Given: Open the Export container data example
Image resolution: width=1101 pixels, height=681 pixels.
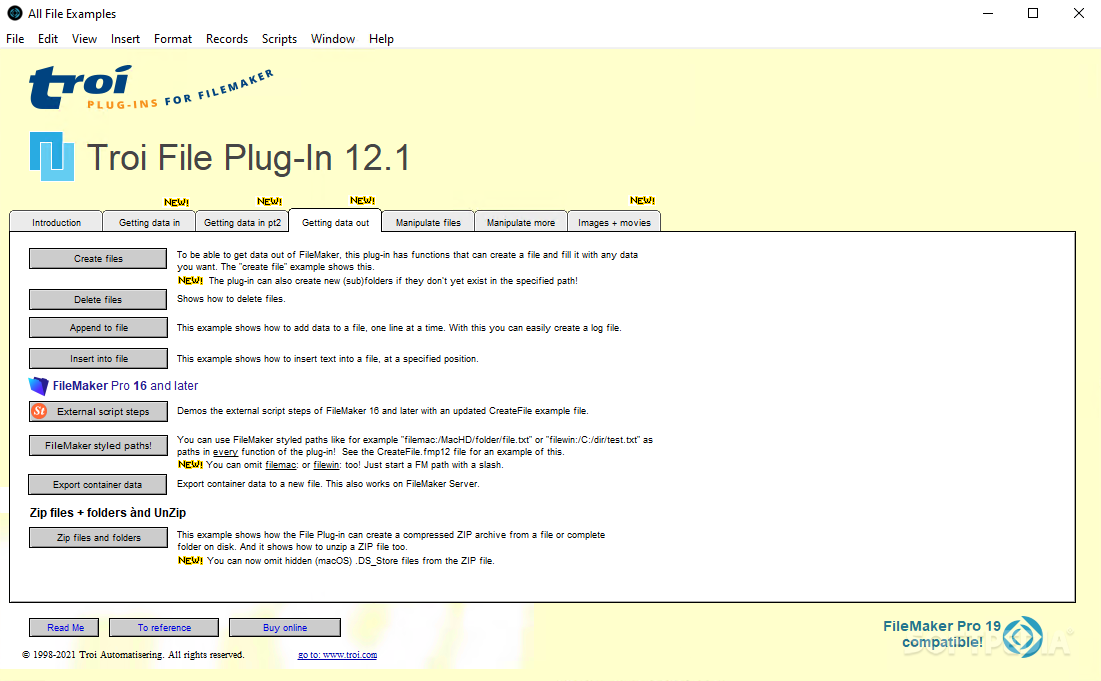Looking at the screenshot, I should [98, 484].
